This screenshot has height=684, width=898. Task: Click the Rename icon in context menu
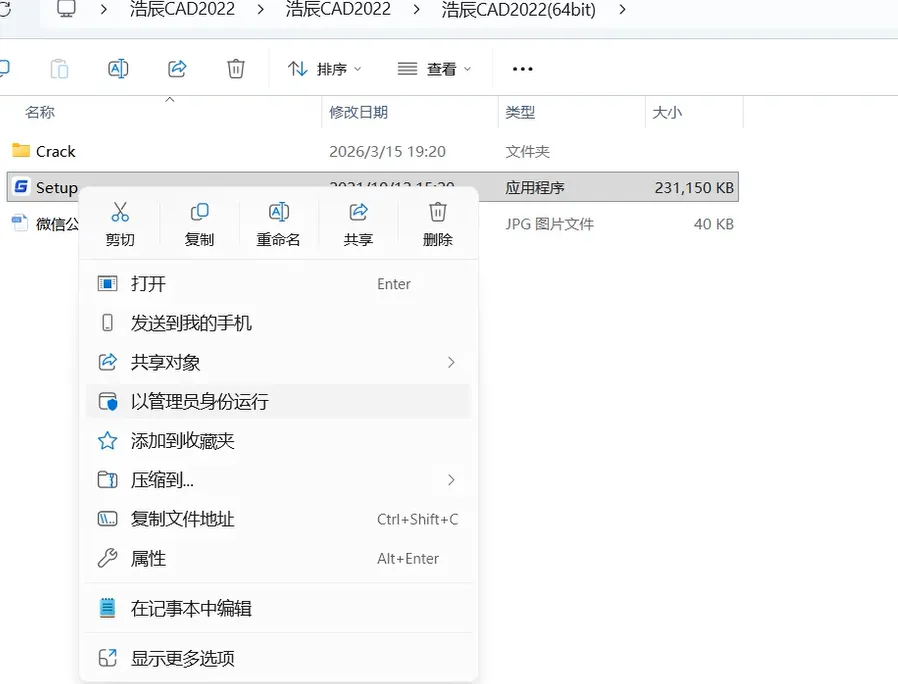point(279,213)
